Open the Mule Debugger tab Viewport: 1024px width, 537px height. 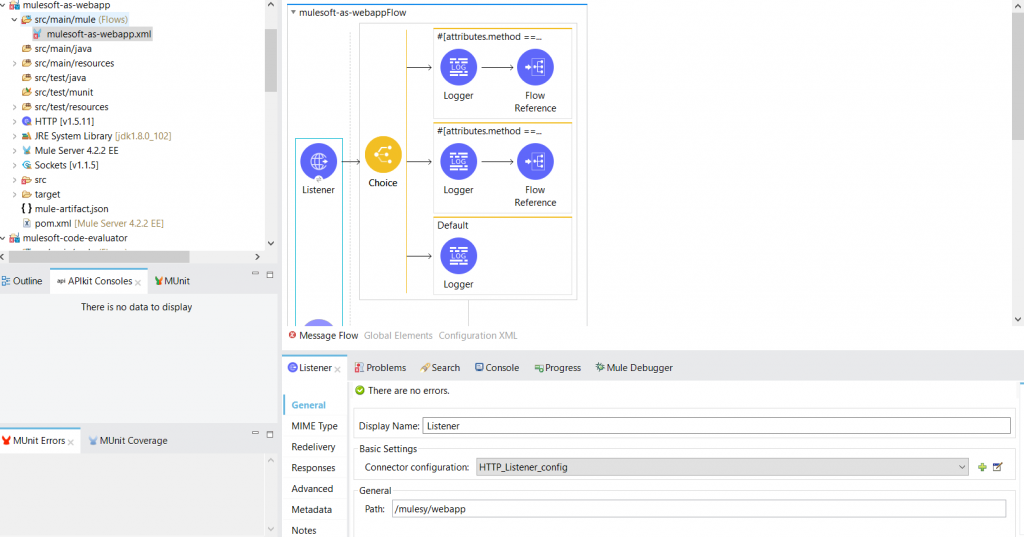(634, 368)
